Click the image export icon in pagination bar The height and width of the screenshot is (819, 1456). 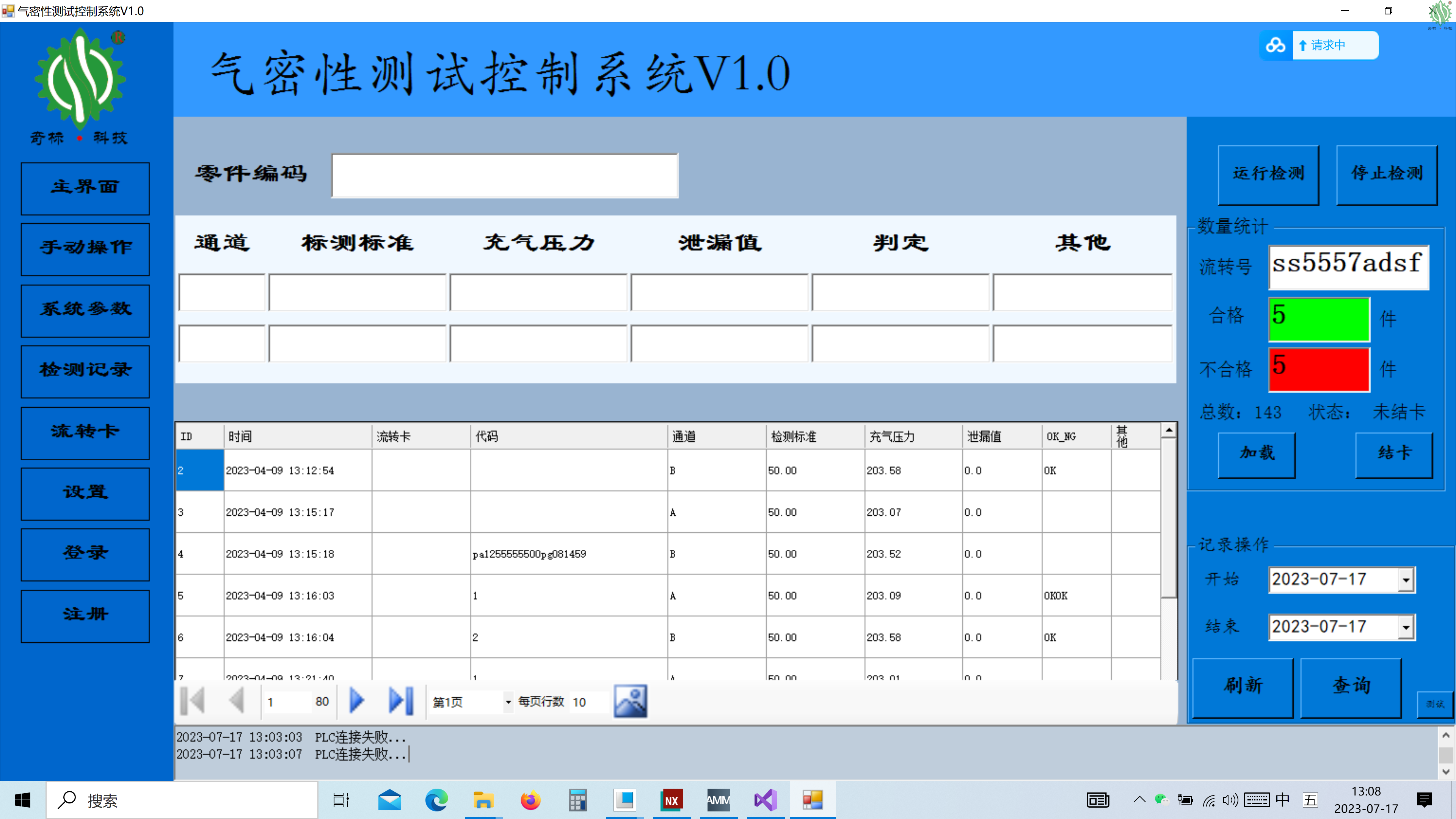pos(631,701)
